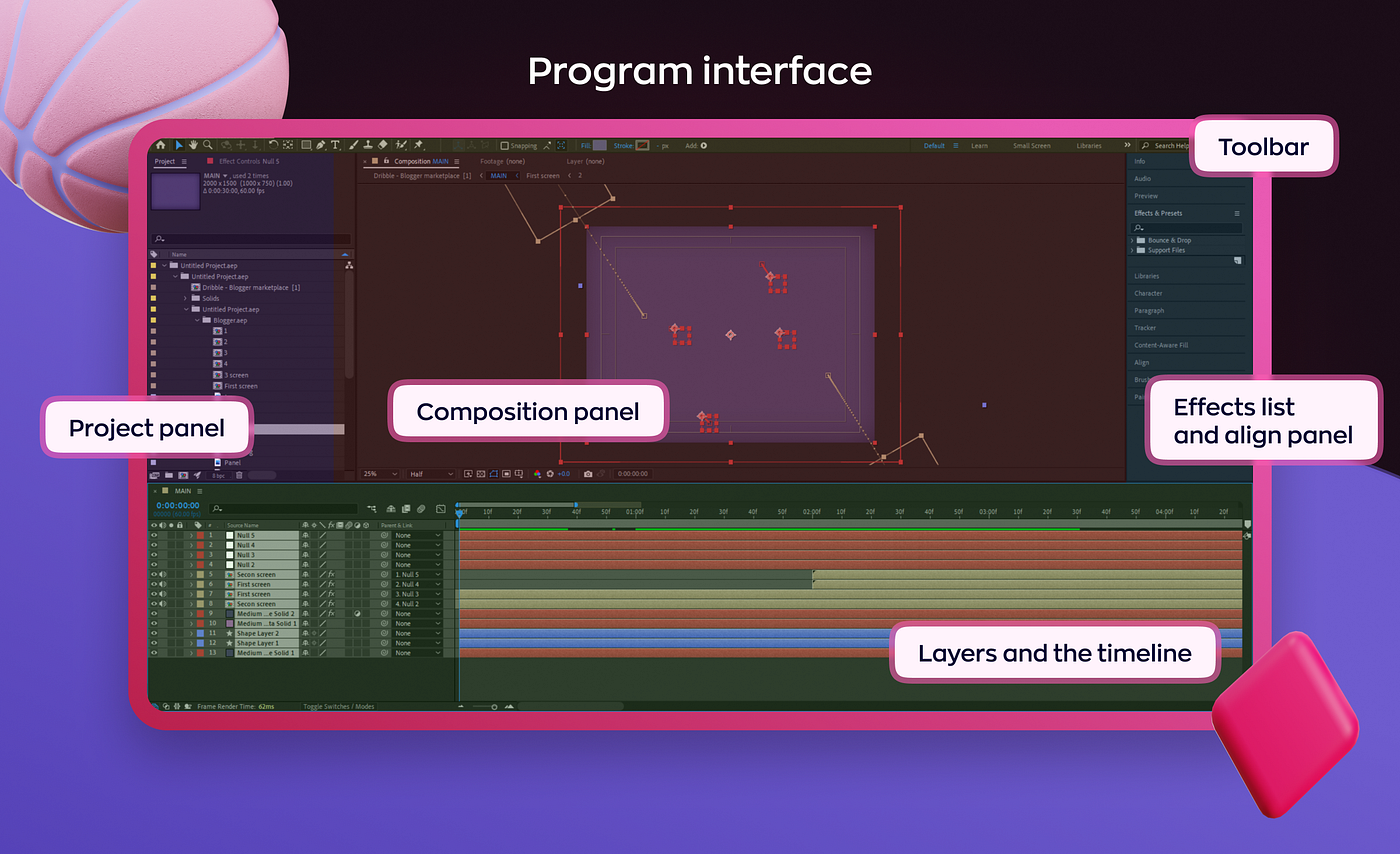Open the Content-Aware Fill panel
This screenshot has width=1400, height=854.
1161,345
